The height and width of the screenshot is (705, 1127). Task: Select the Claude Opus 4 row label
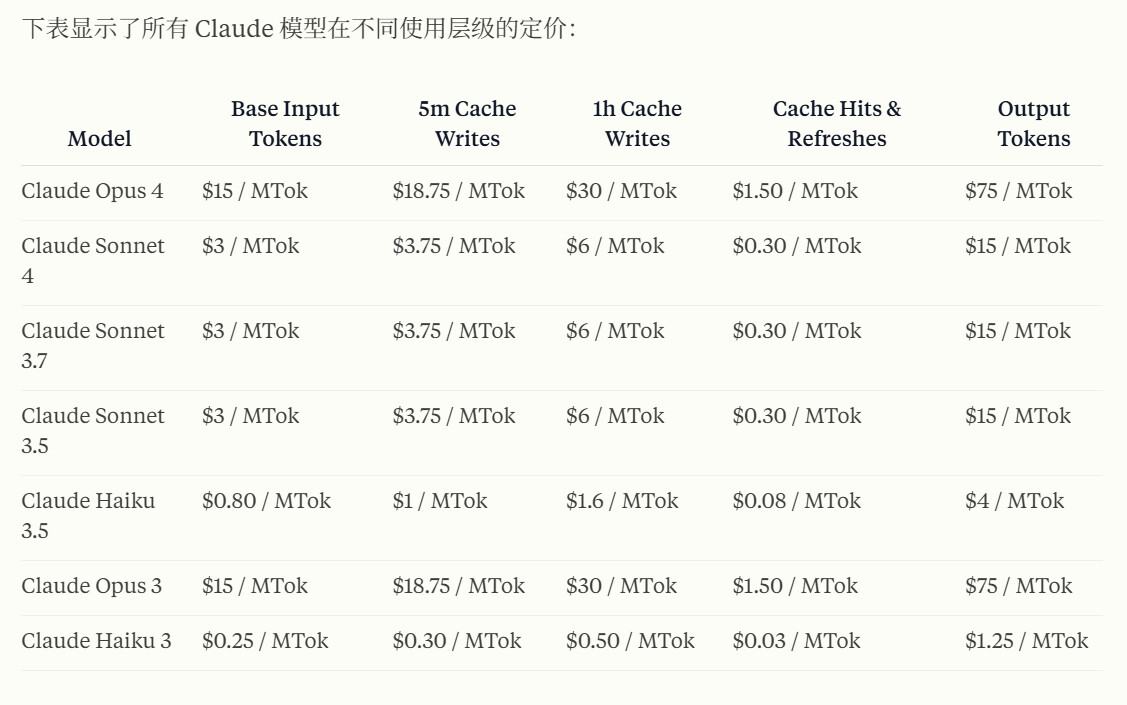92,191
